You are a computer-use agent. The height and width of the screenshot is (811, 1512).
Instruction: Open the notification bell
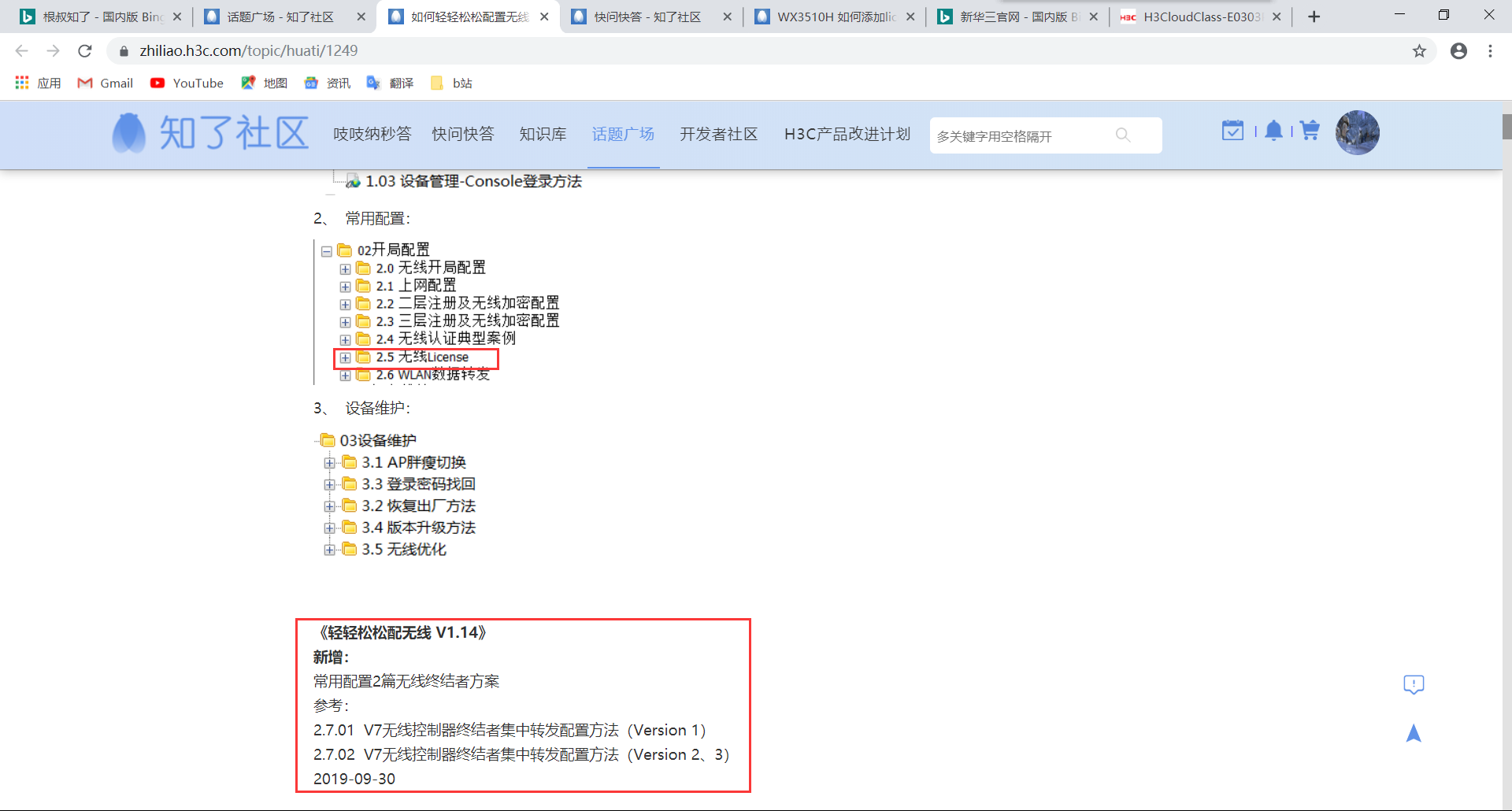[1273, 131]
